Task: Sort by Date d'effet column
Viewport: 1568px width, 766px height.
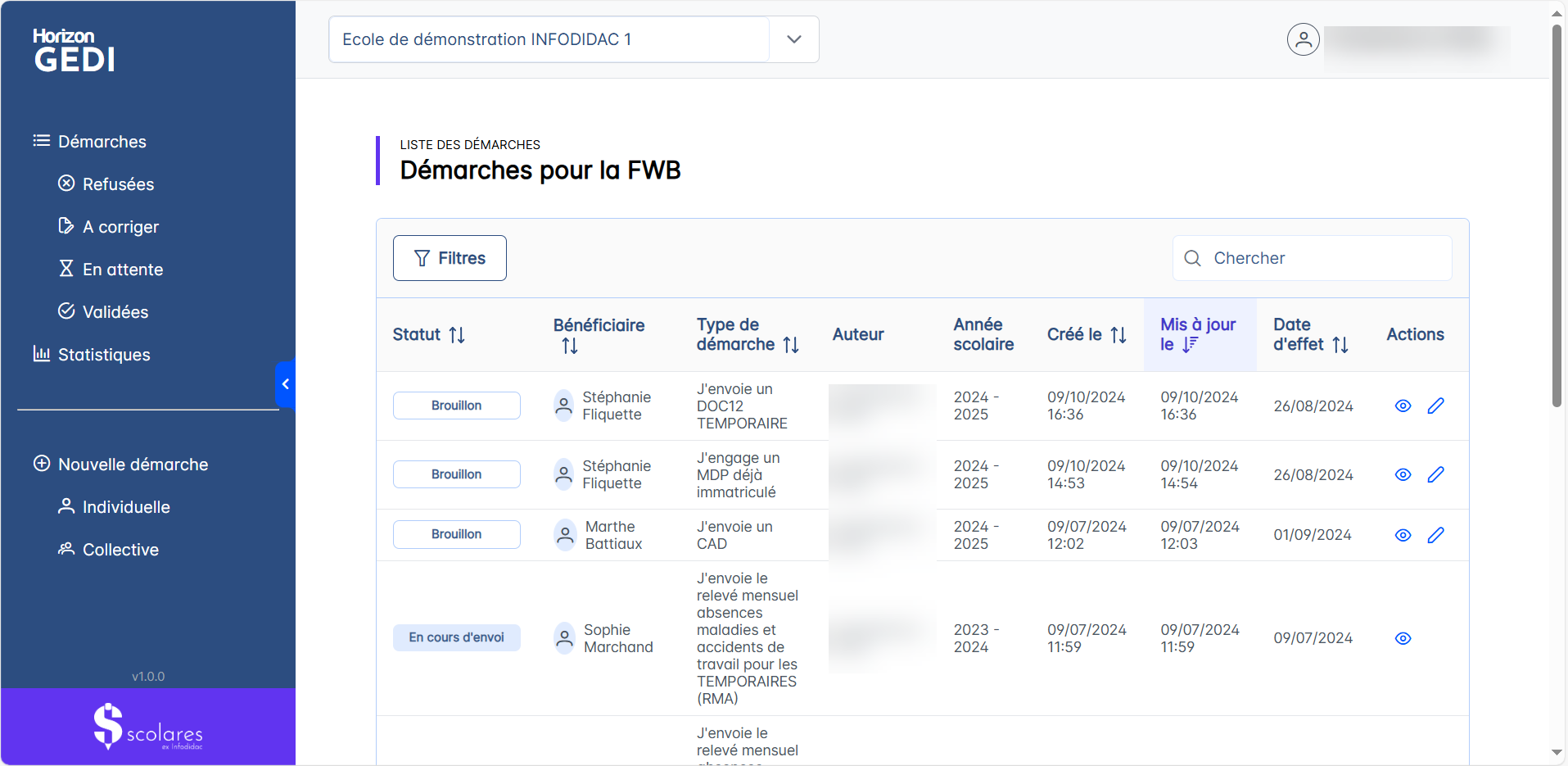Action: 1340,345
